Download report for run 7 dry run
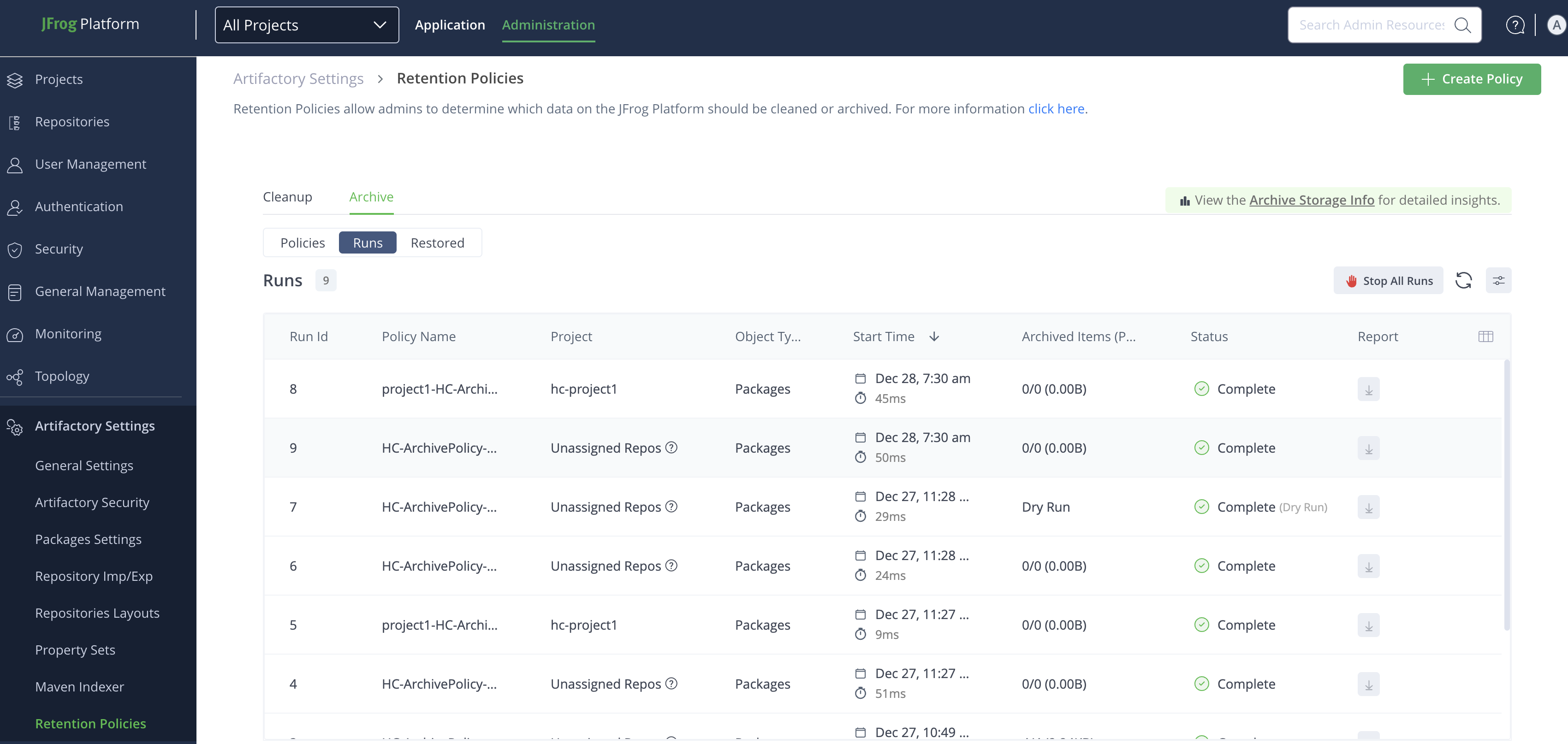The width and height of the screenshot is (1568, 744). 1368,508
